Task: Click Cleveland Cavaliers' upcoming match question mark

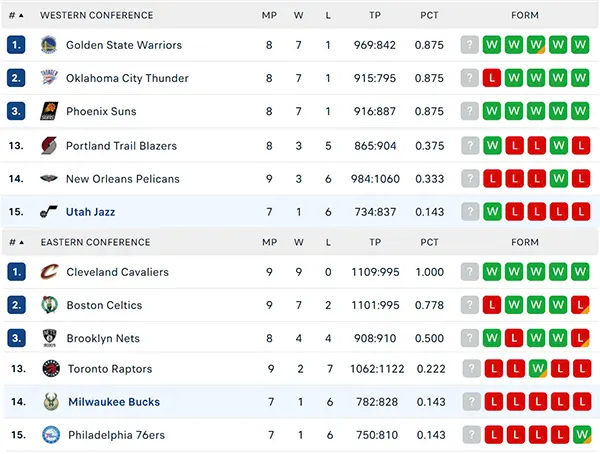Action: (470, 272)
